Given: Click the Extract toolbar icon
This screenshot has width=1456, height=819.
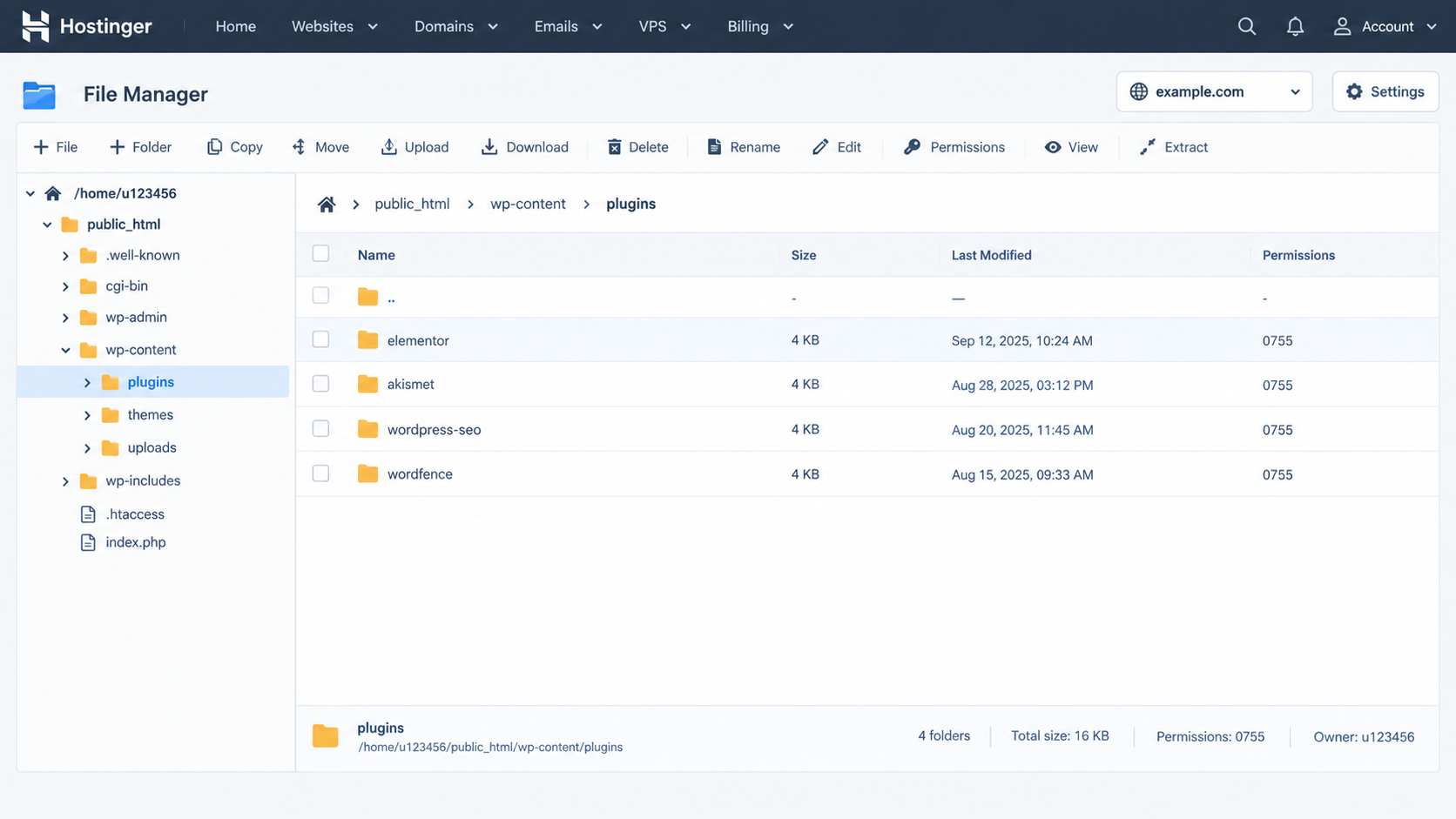Looking at the screenshot, I should pos(1148,147).
